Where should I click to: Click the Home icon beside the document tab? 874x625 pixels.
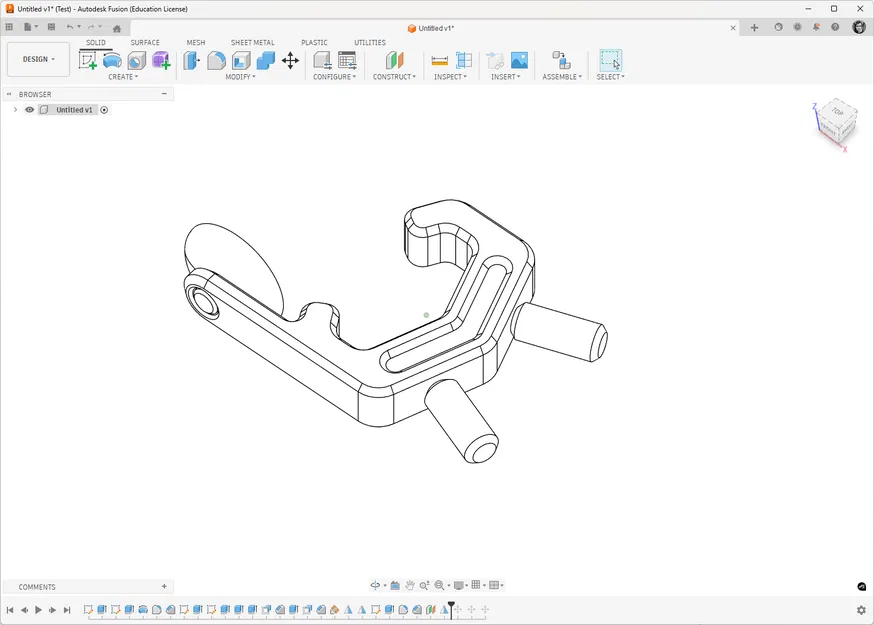117,28
